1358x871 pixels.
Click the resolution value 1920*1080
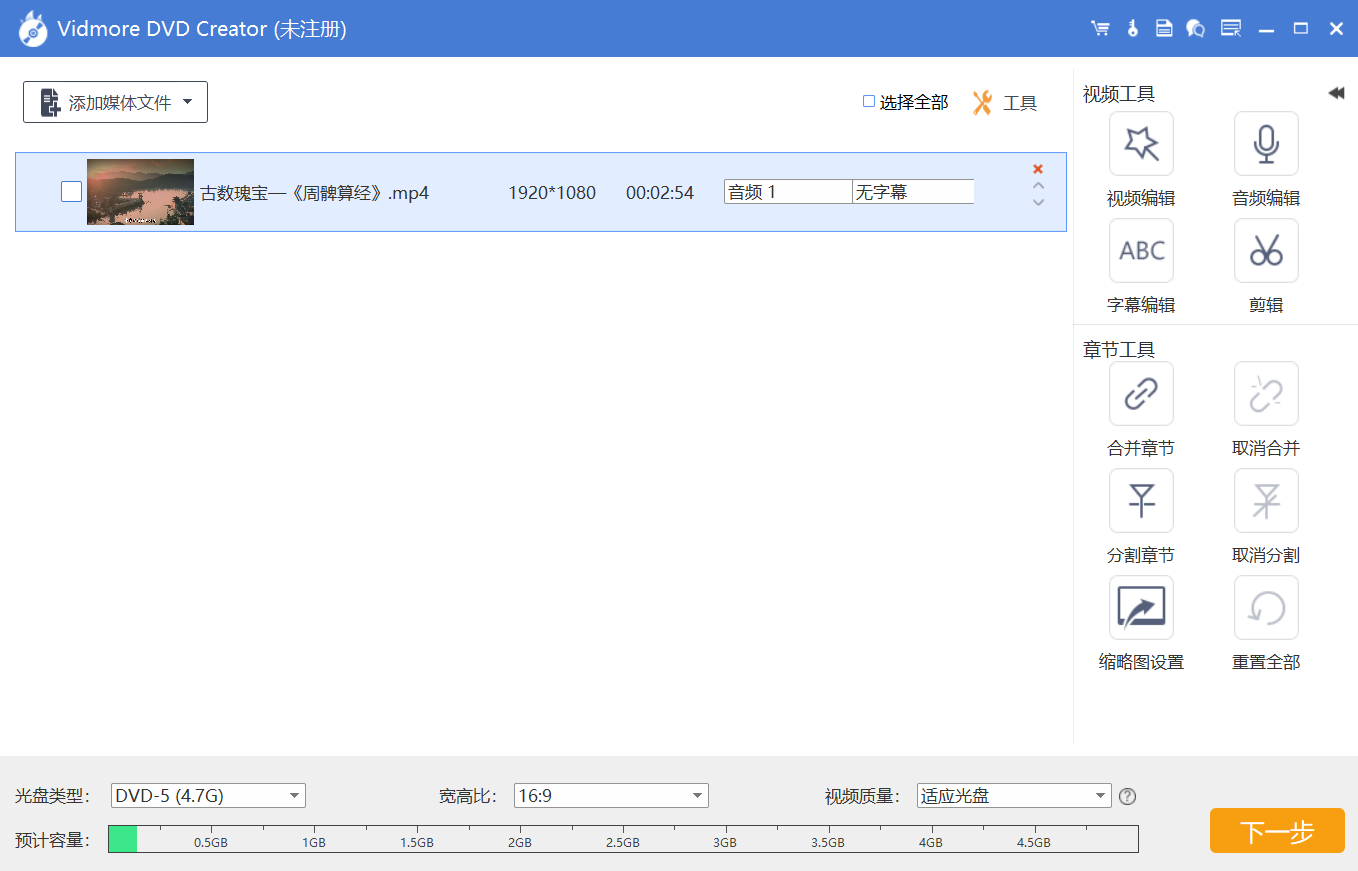552,193
